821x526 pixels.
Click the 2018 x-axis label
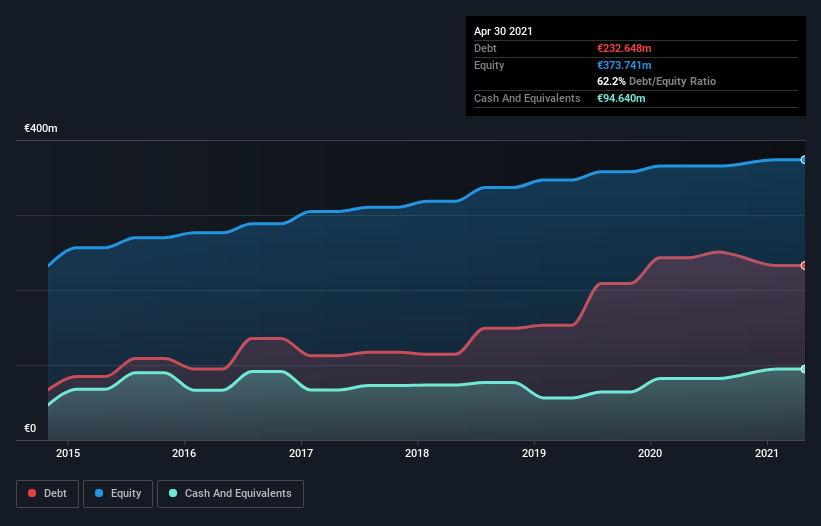(417, 453)
